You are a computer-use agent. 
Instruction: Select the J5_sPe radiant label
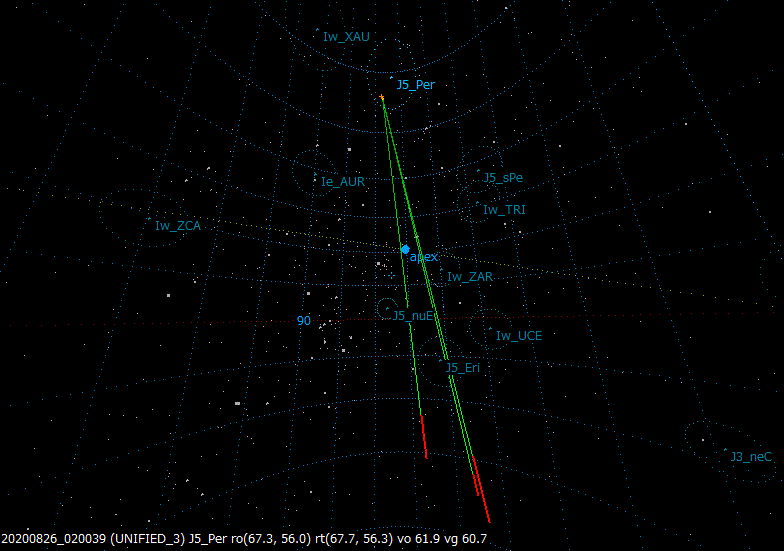[503, 178]
